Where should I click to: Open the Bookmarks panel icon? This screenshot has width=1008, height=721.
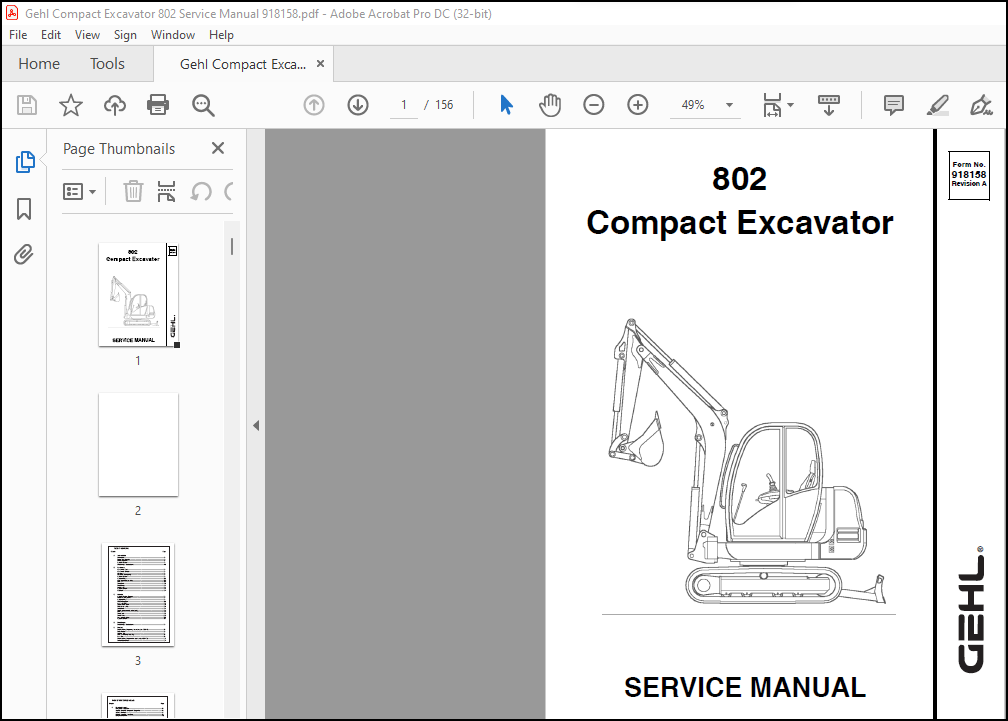tap(24, 209)
